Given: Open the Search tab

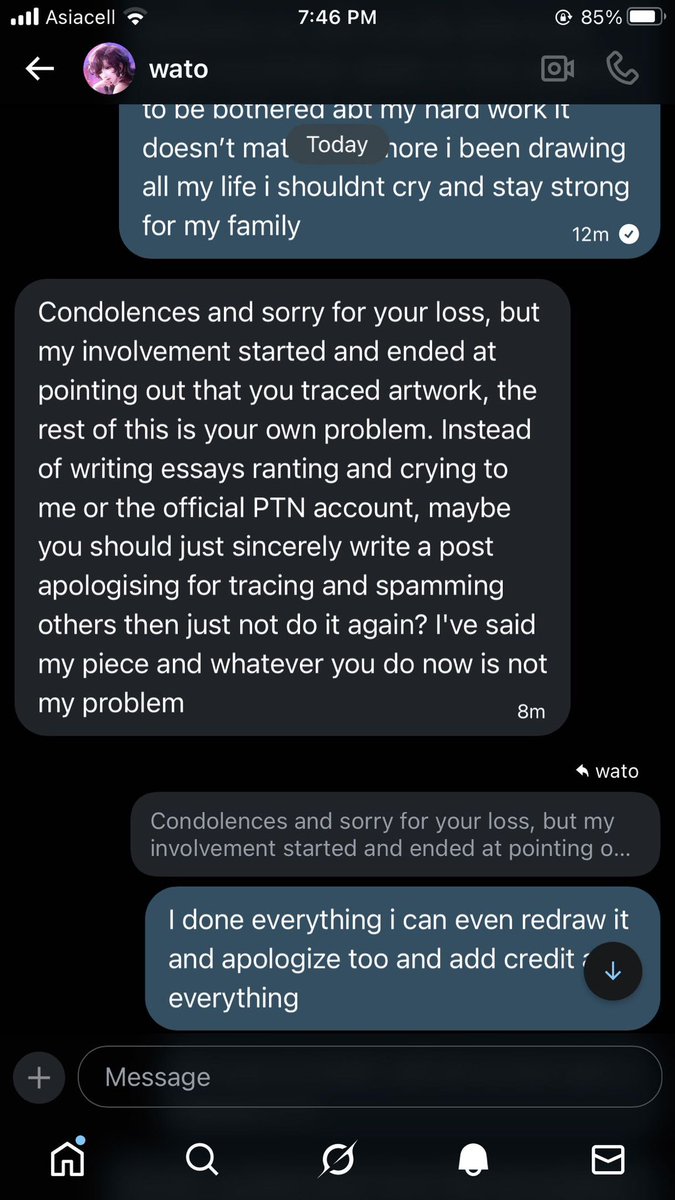Looking at the screenshot, I should tap(202, 1159).
